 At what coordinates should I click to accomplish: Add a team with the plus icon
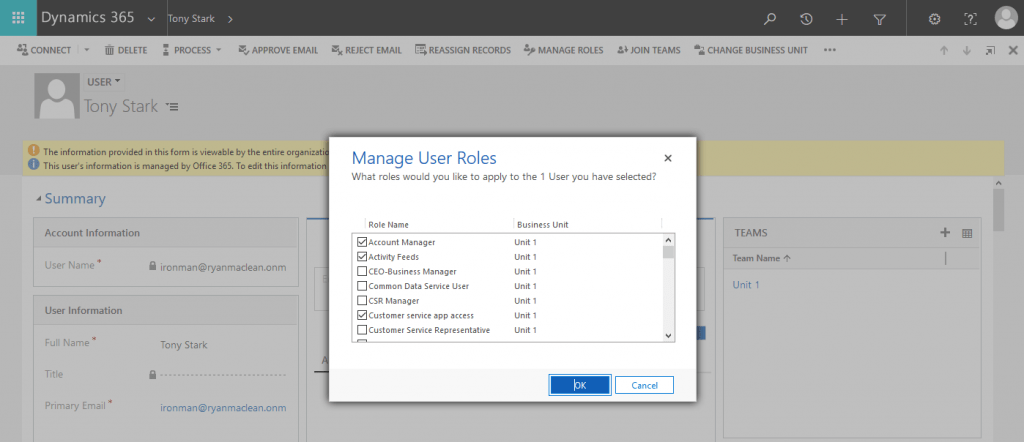tap(944, 232)
